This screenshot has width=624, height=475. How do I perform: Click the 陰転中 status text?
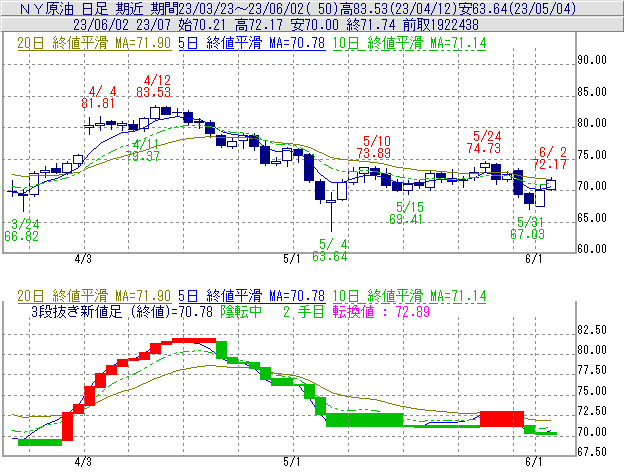click(x=242, y=311)
